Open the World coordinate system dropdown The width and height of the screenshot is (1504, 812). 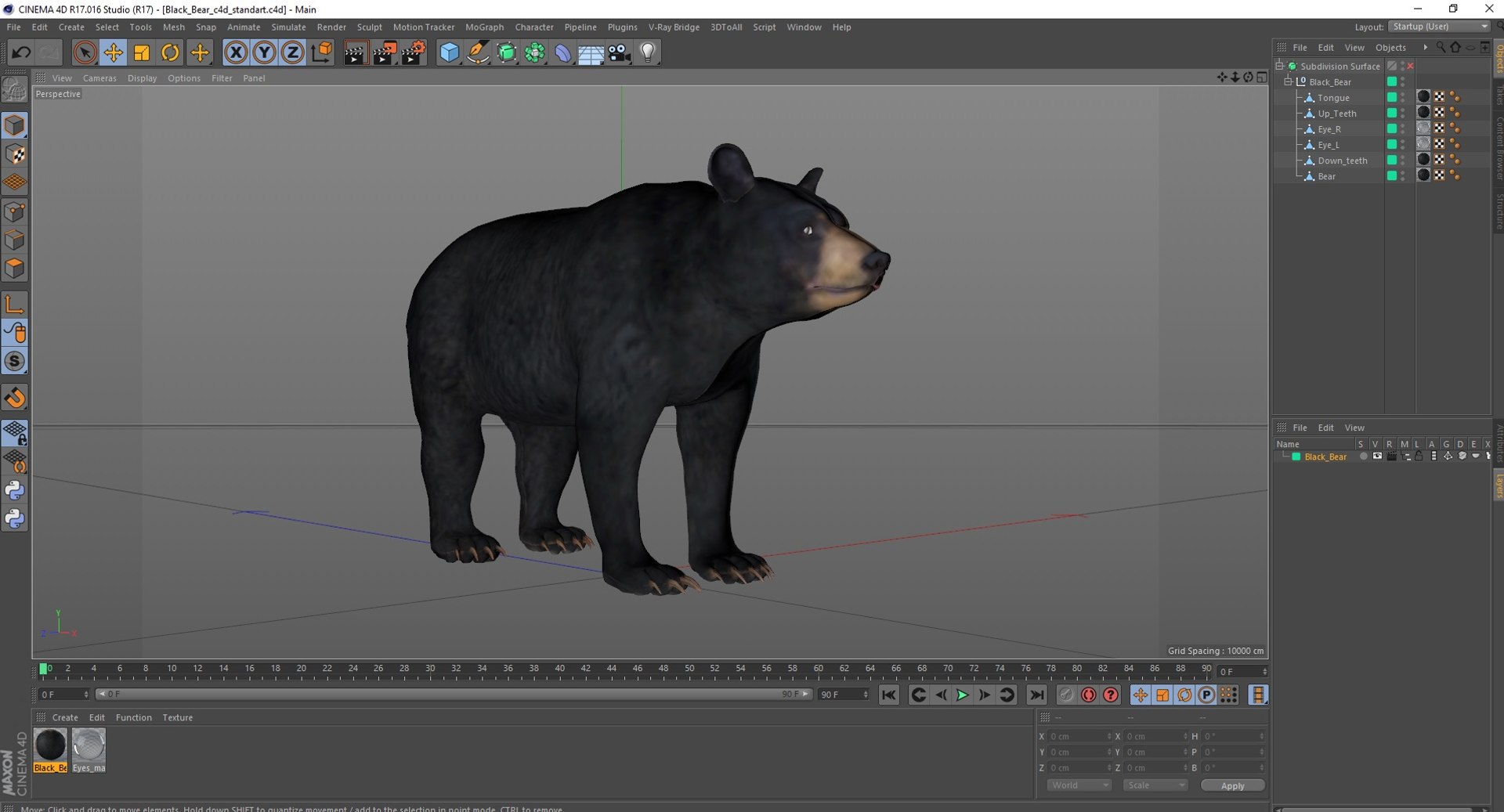(x=1079, y=785)
